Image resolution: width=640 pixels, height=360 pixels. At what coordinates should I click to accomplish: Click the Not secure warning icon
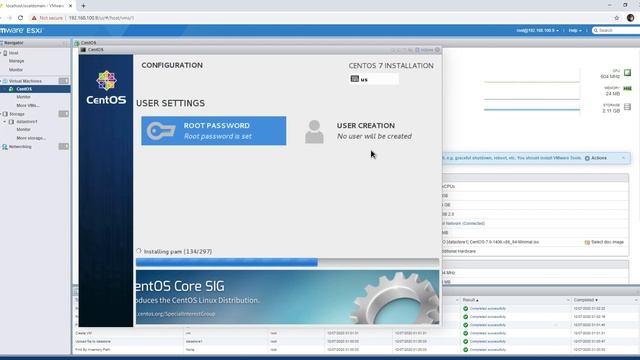coord(34,18)
